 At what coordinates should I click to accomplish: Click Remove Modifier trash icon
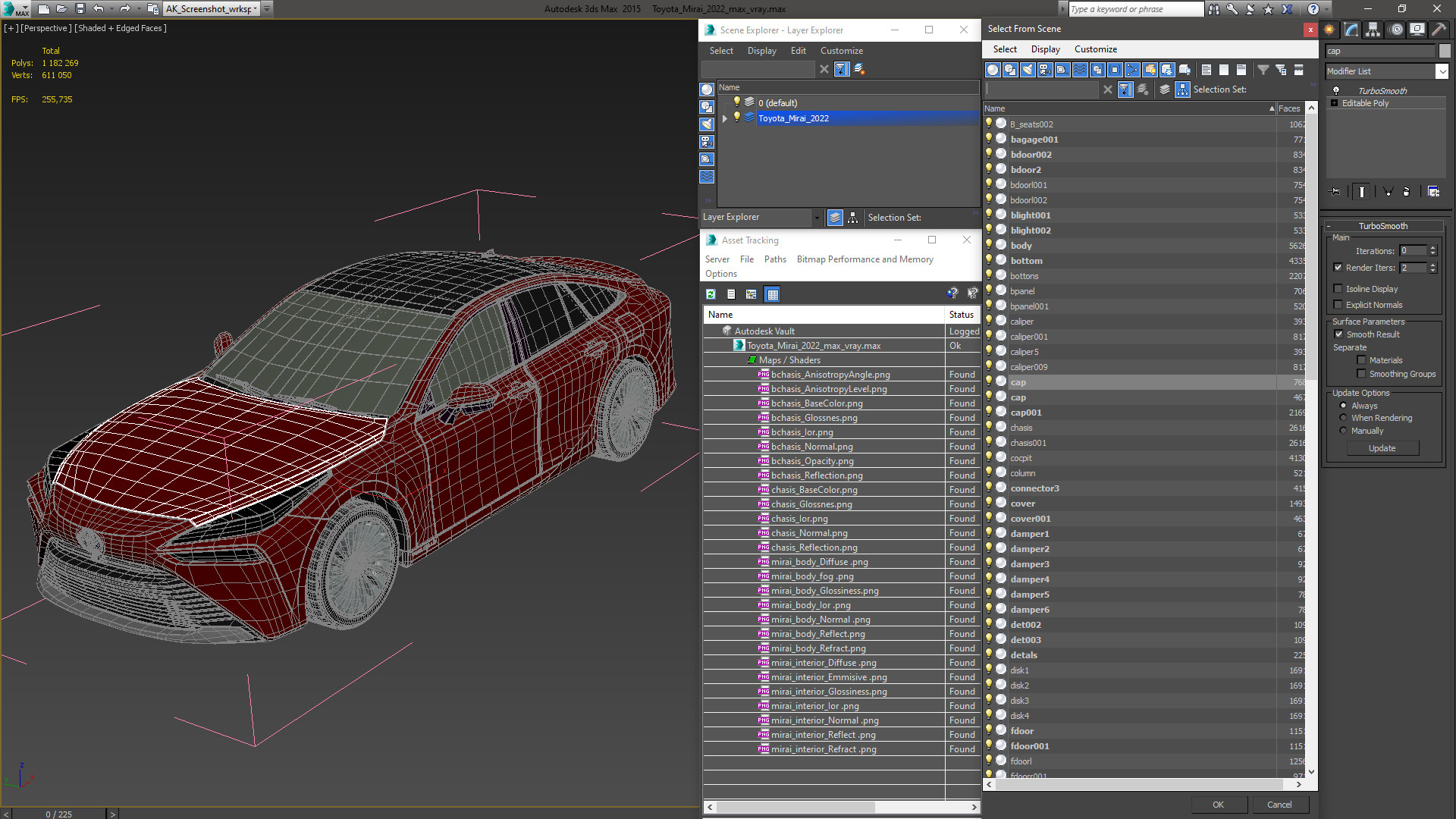1406,192
